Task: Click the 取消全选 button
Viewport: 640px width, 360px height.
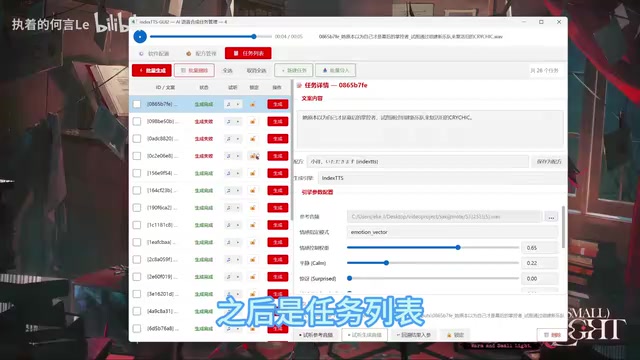Action: coord(256,71)
